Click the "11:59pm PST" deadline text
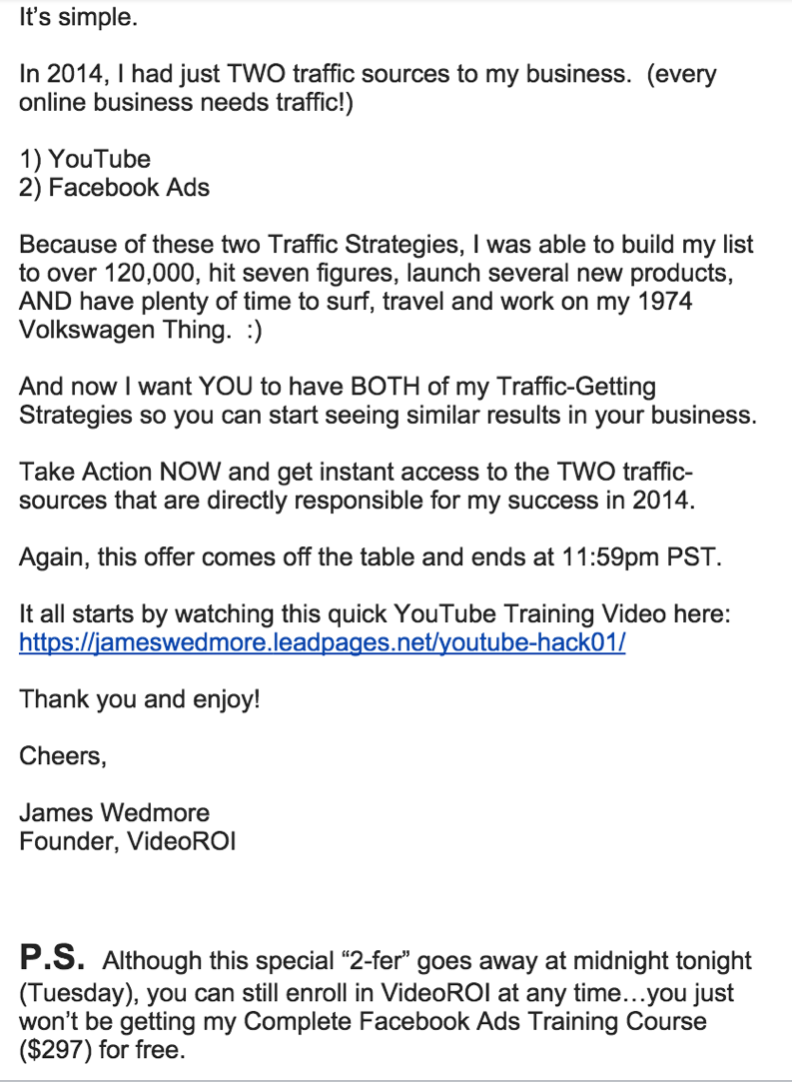 click(641, 557)
